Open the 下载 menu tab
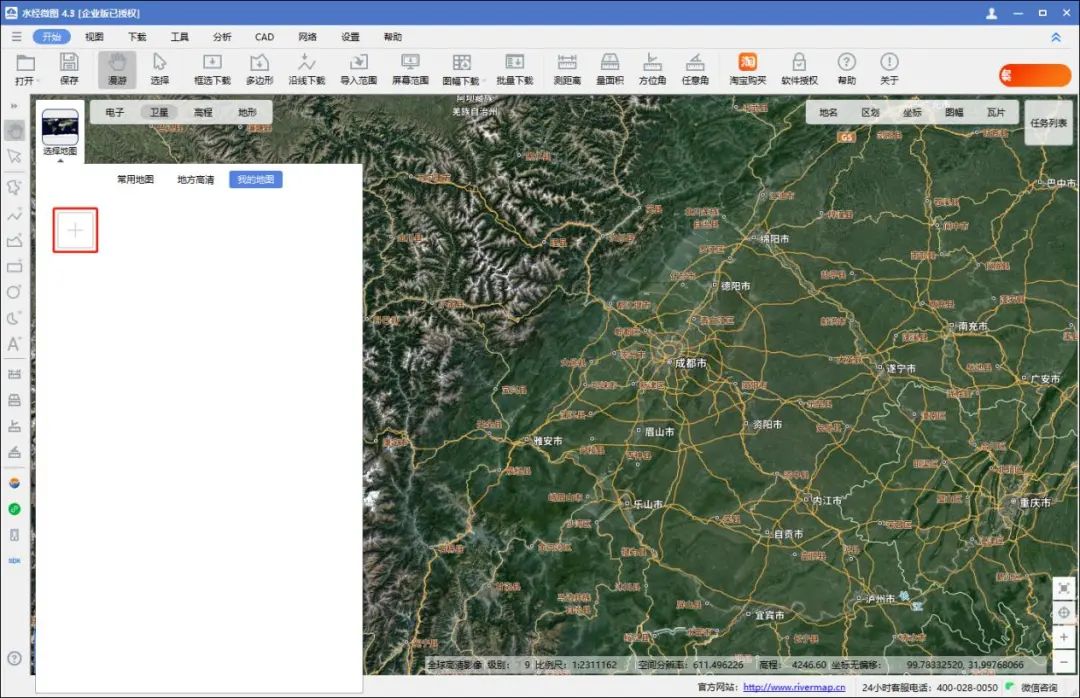 click(137, 37)
